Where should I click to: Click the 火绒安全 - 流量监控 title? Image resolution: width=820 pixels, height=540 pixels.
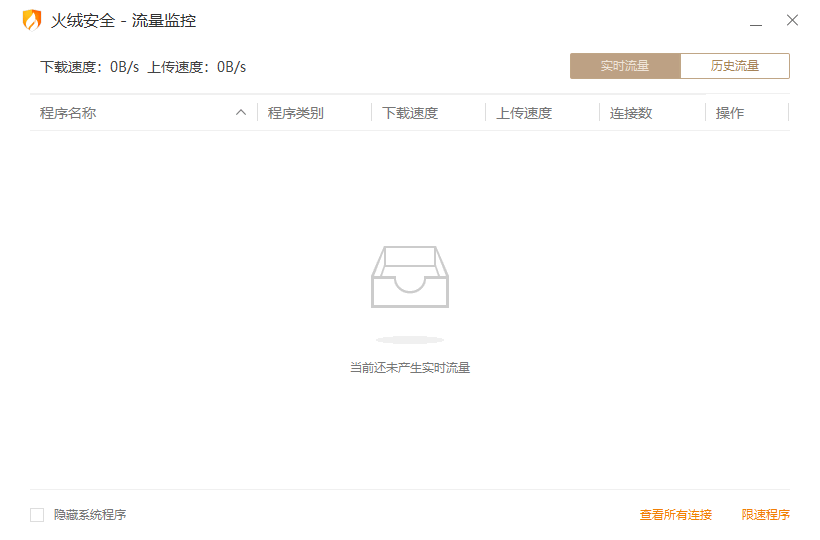(x=123, y=21)
